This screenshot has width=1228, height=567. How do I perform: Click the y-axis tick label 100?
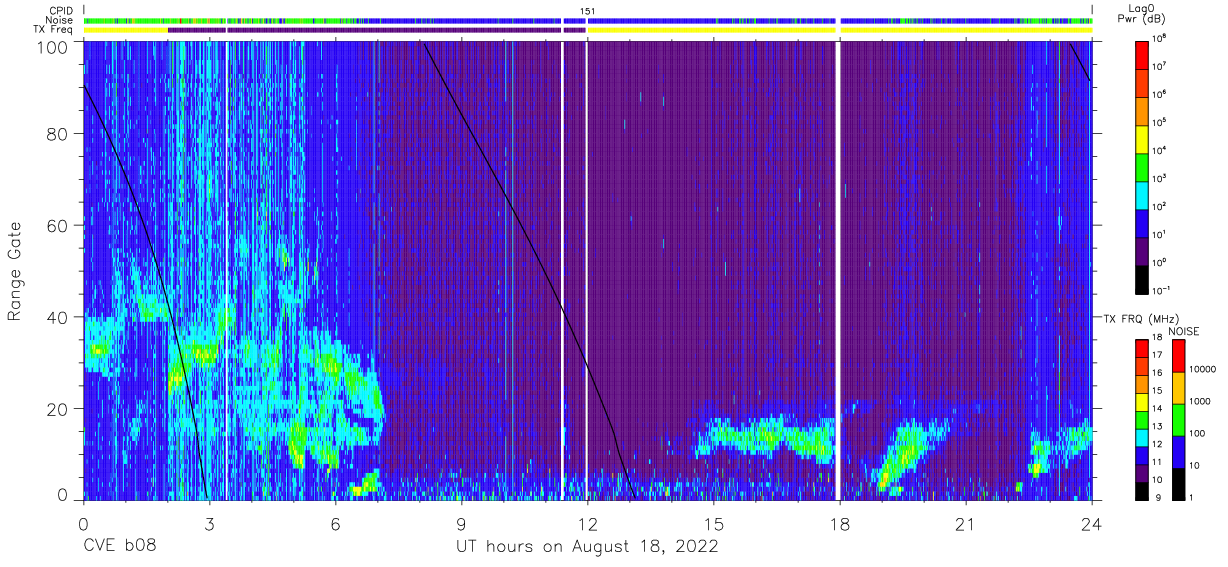53,47
